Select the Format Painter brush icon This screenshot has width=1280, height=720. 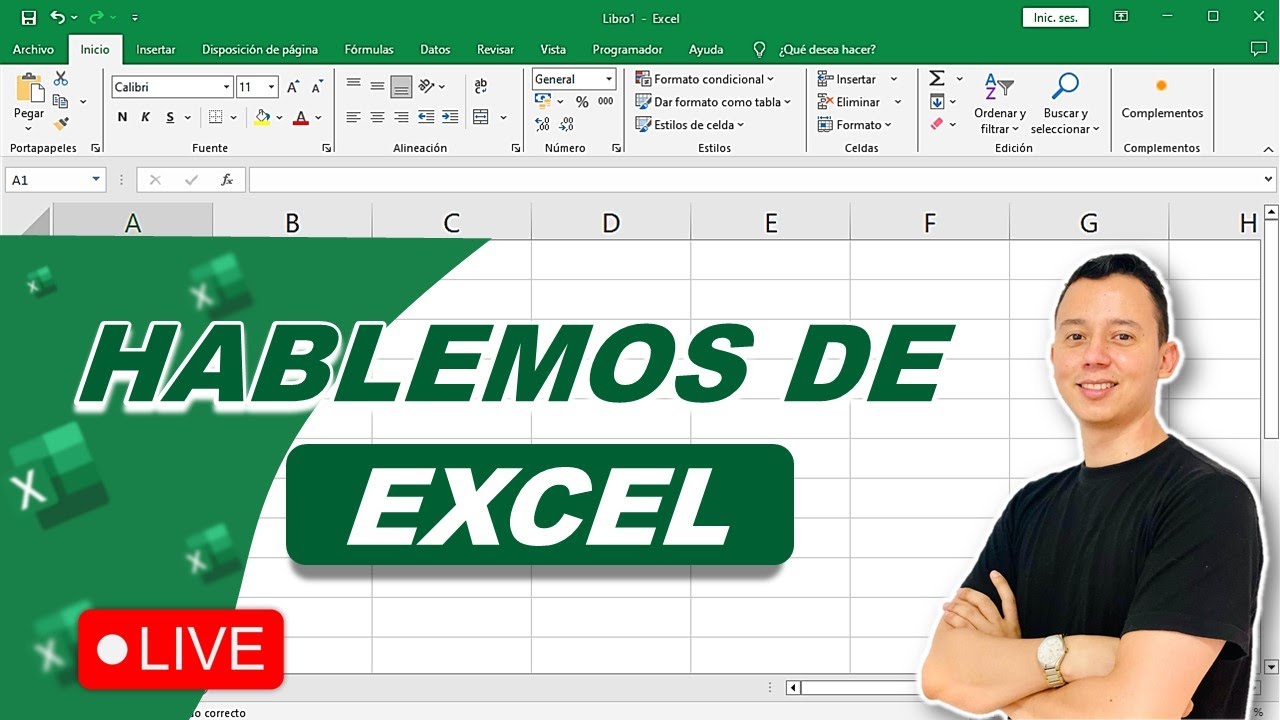pos(61,124)
